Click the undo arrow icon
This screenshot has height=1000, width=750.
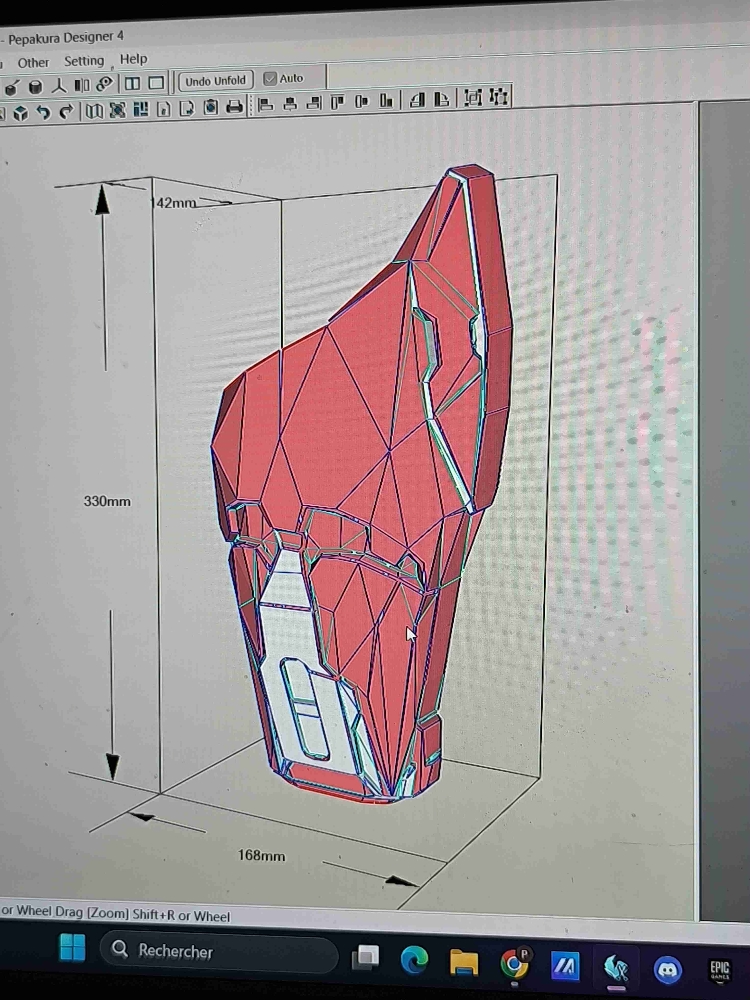click(43, 112)
